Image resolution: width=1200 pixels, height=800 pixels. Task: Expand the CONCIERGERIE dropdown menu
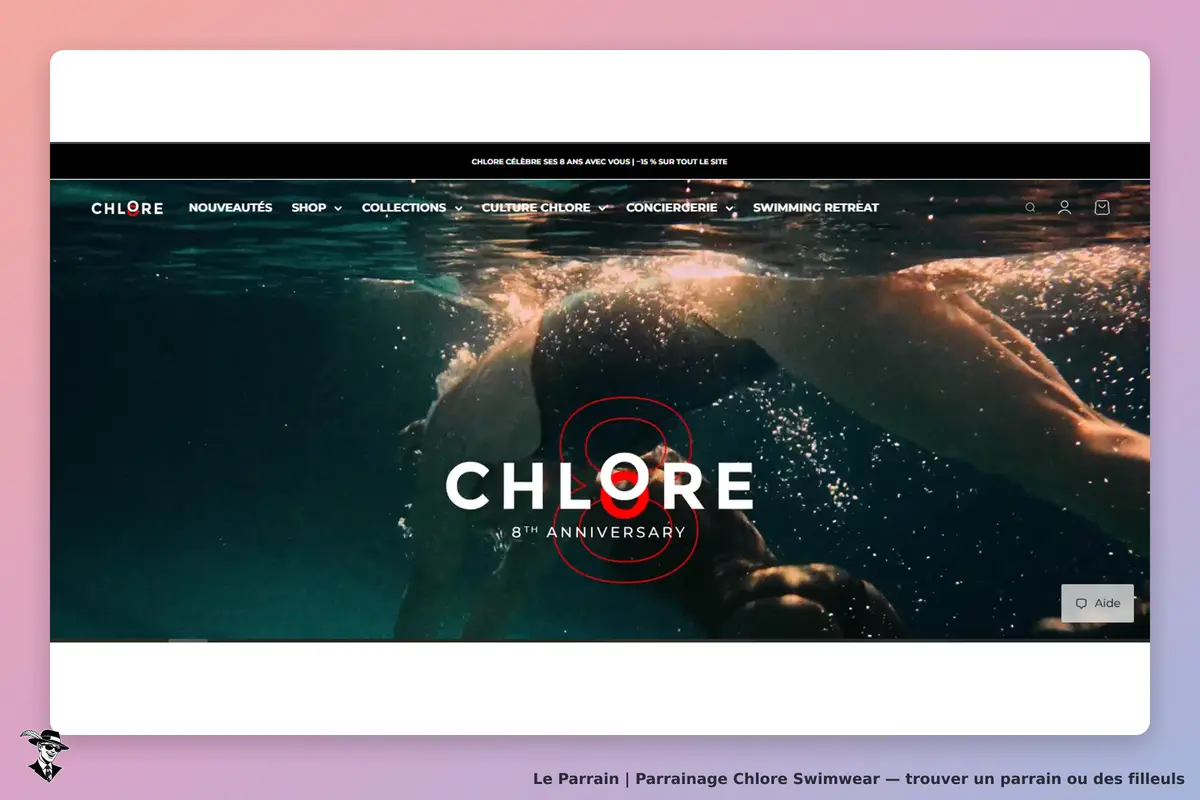[680, 208]
